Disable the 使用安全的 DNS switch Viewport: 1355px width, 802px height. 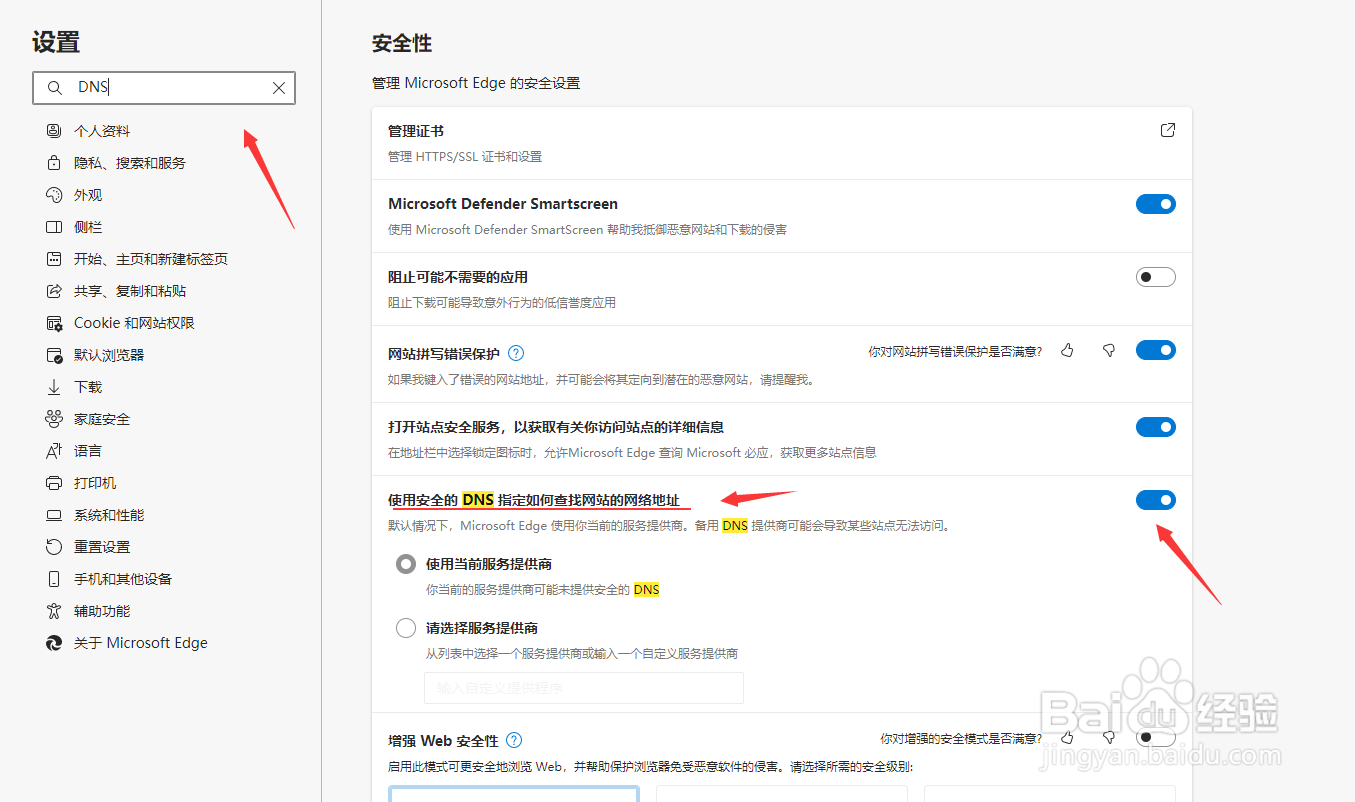point(1155,500)
